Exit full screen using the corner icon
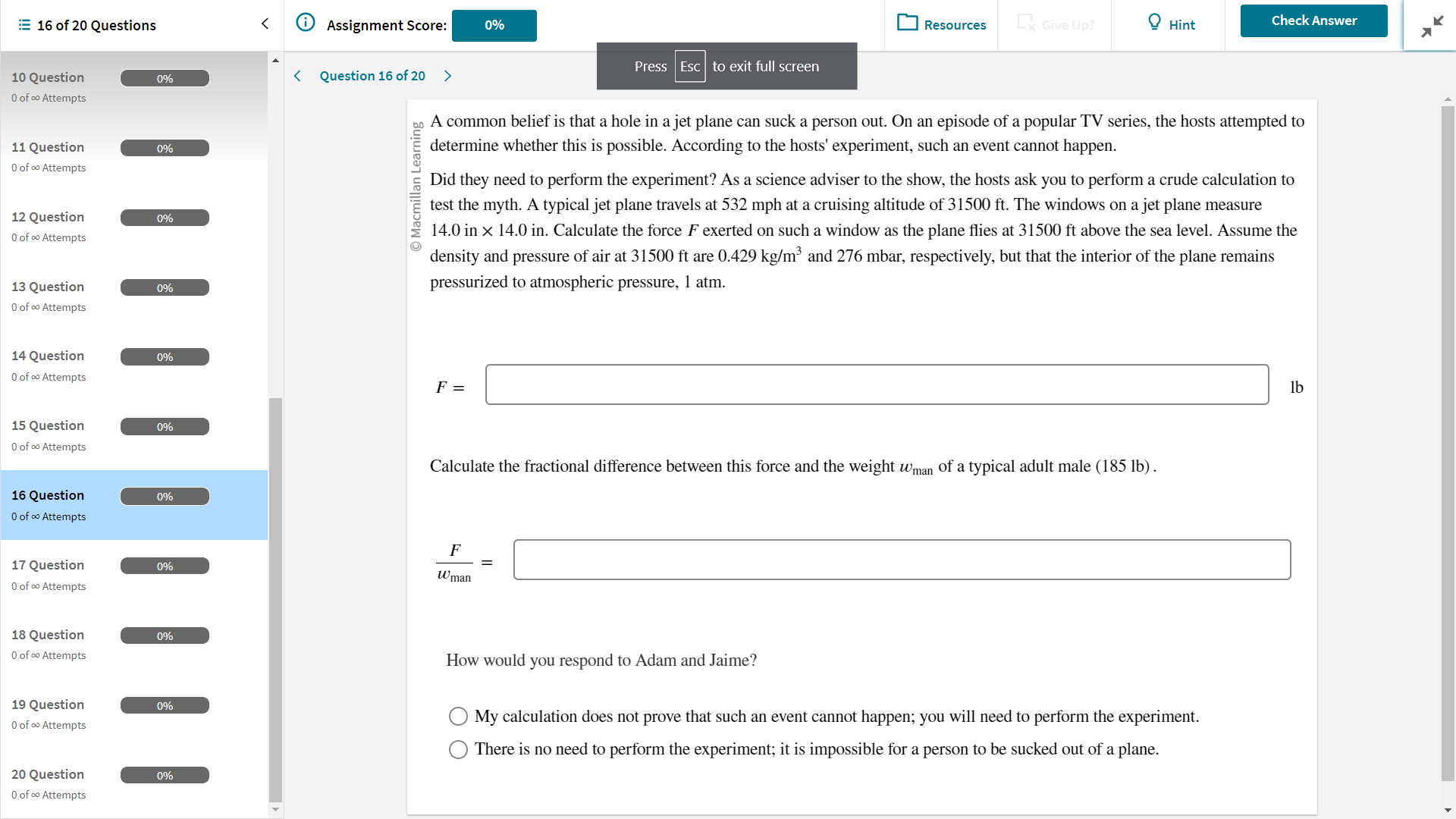 (x=1432, y=27)
